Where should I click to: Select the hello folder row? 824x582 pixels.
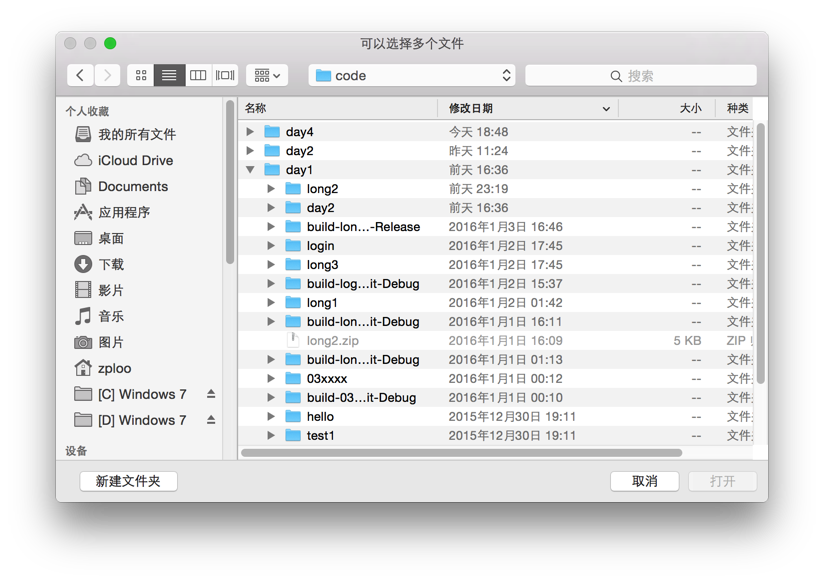click(496, 416)
